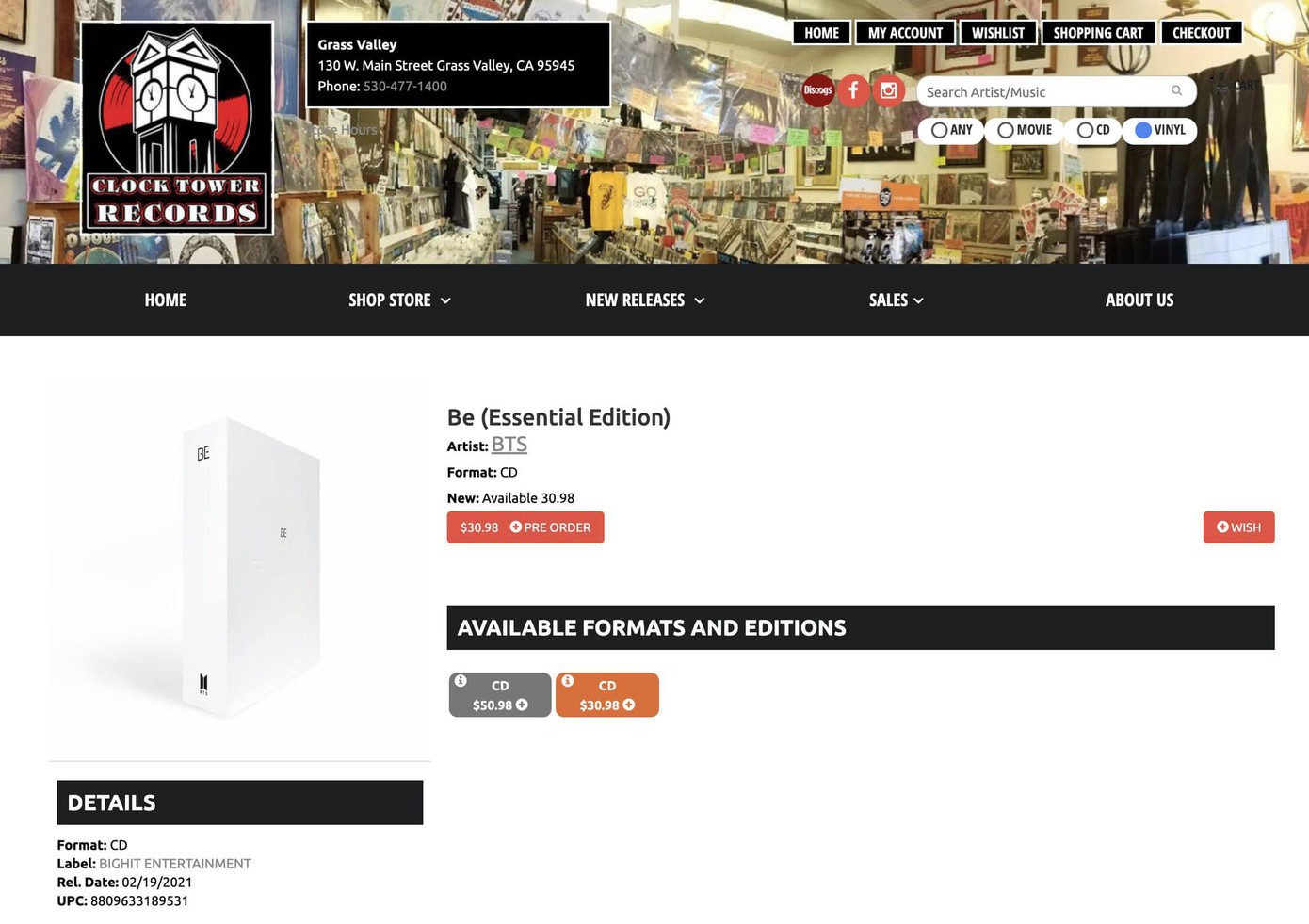Click info icon on $50.98 CD

coord(461,681)
